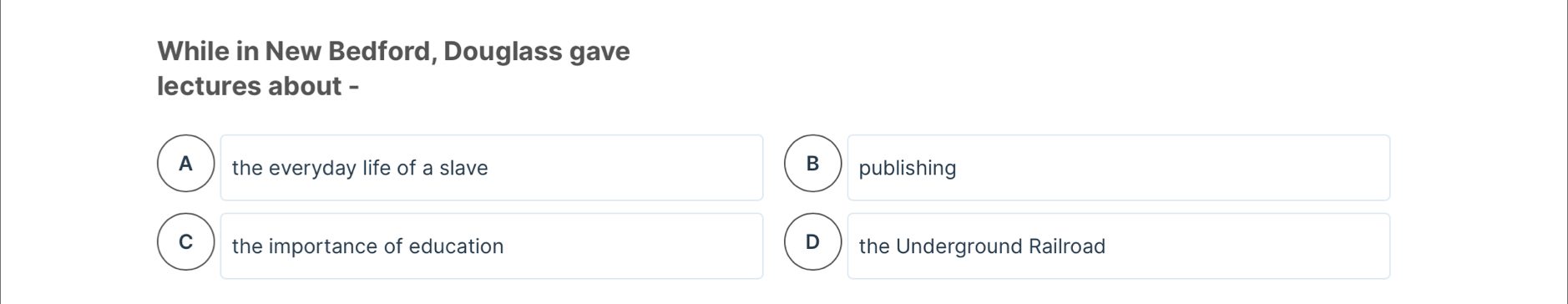Select 'the importance of education' answer box

point(492,246)
